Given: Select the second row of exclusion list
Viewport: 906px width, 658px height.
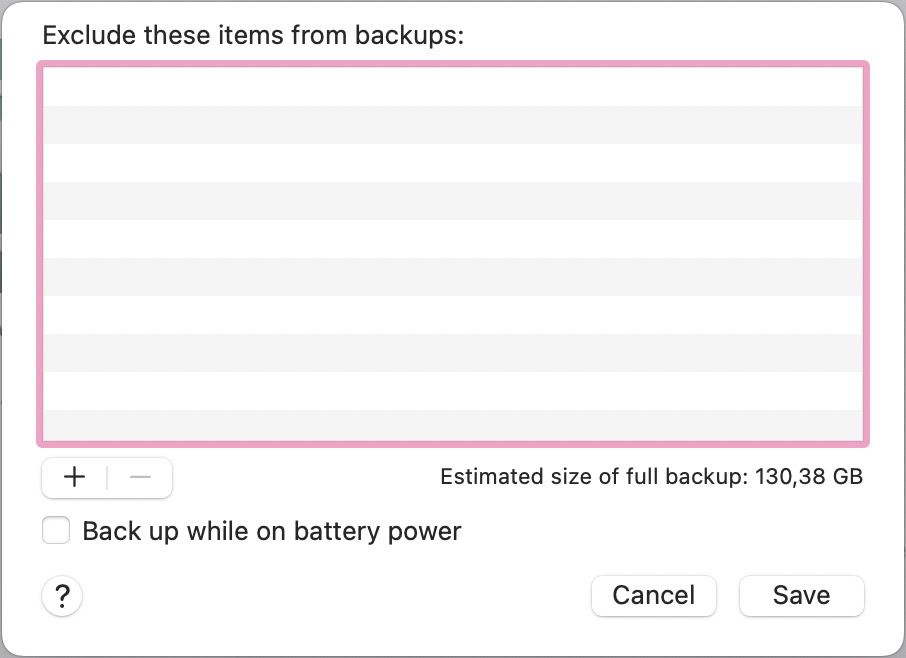Looking at the screenshot, I should 452,124.
